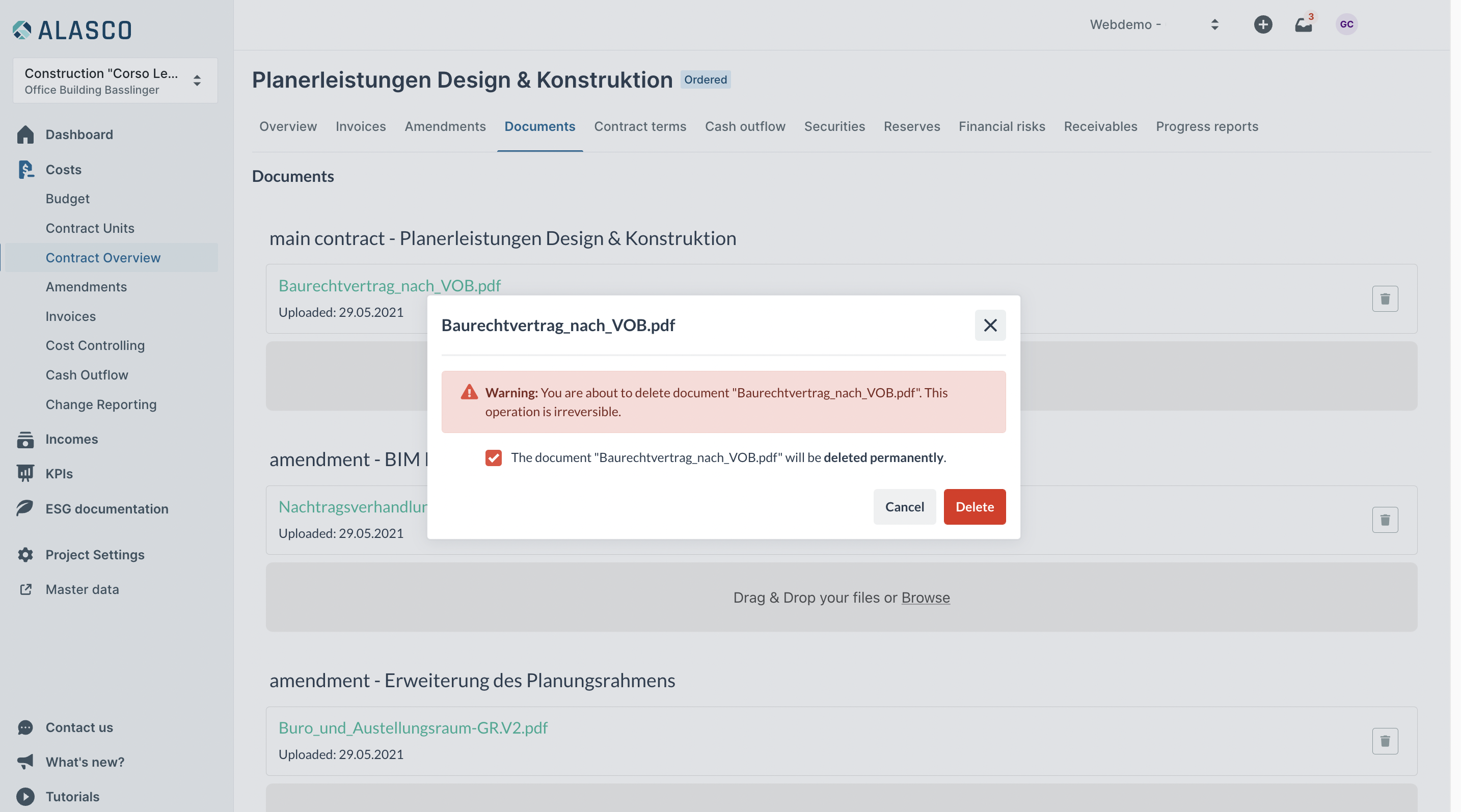
Task: Click the KPIs chart icon
Action: point(25,473)
